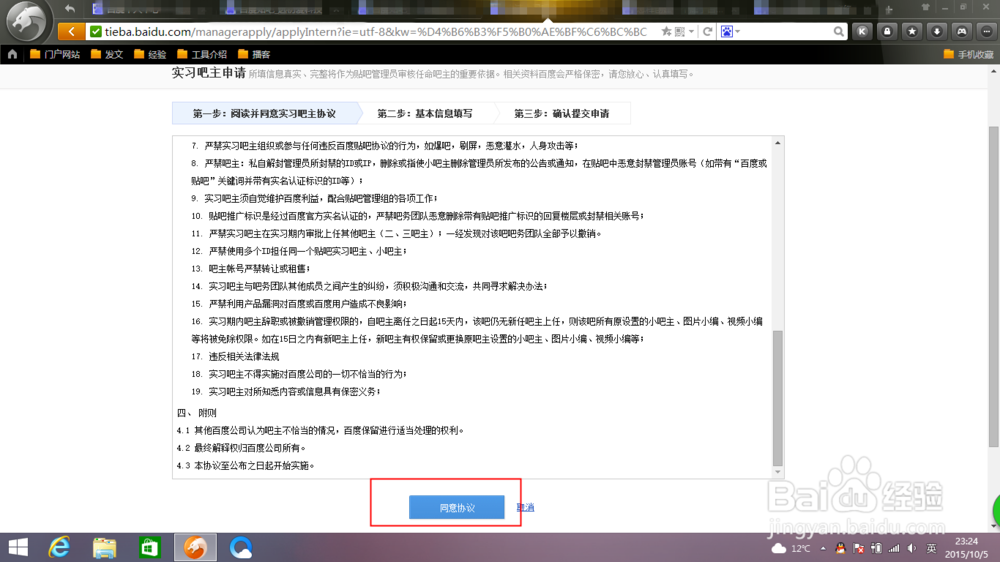Select step 第一步 阅读并同意实习吧主协议
Viewport: 1000px width, 562px height.
264,114
